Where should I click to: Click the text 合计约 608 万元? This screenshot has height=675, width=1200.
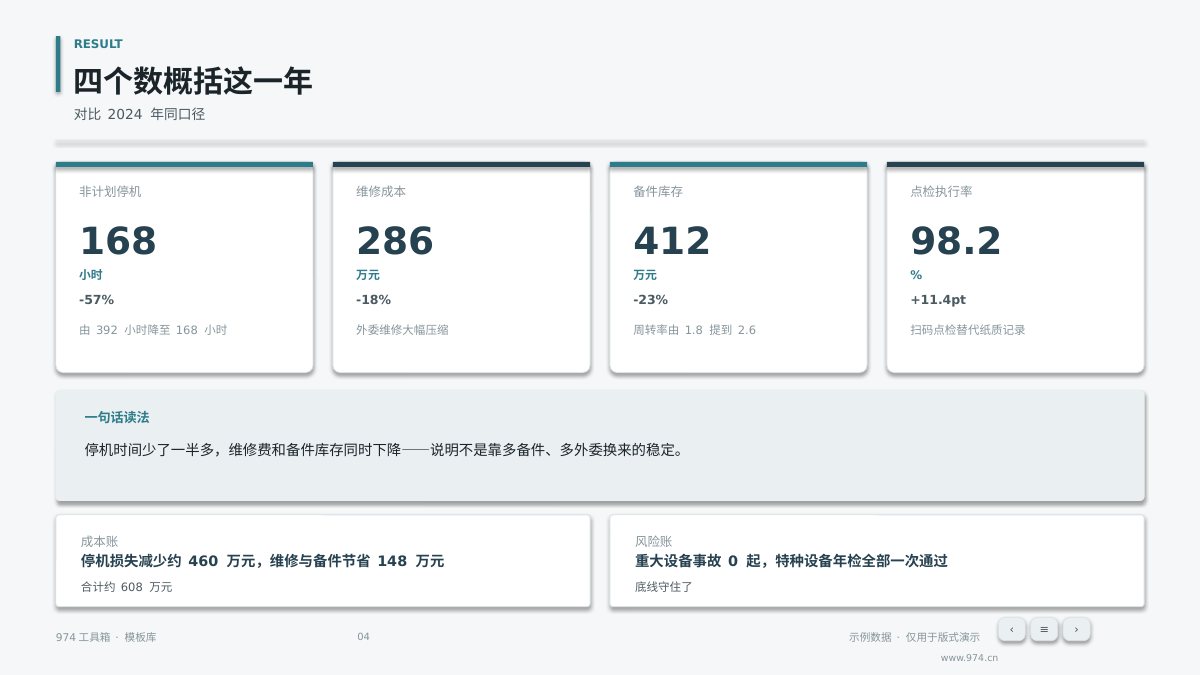(x=127, y=587)
